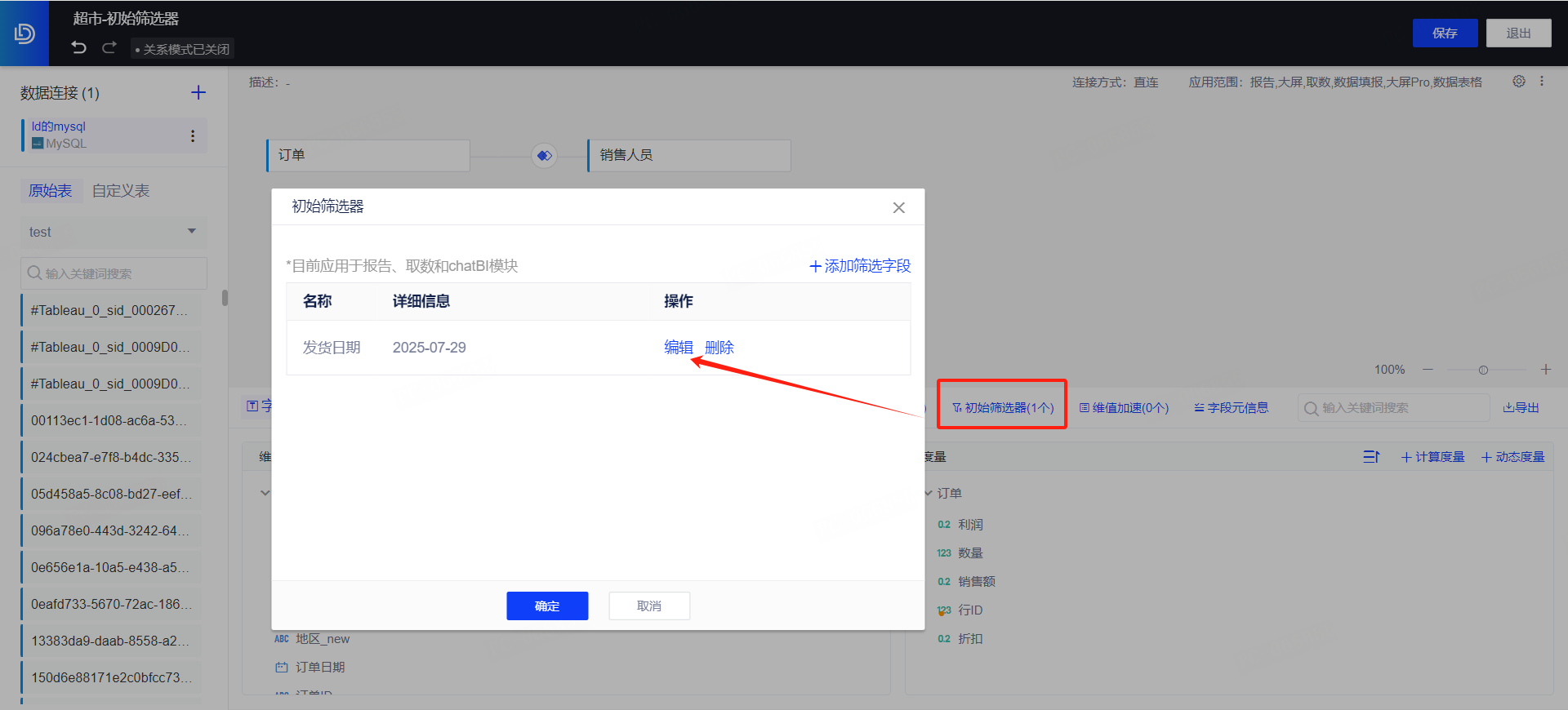
Task: Click the table keyword search field
Action: coord(114,273)
